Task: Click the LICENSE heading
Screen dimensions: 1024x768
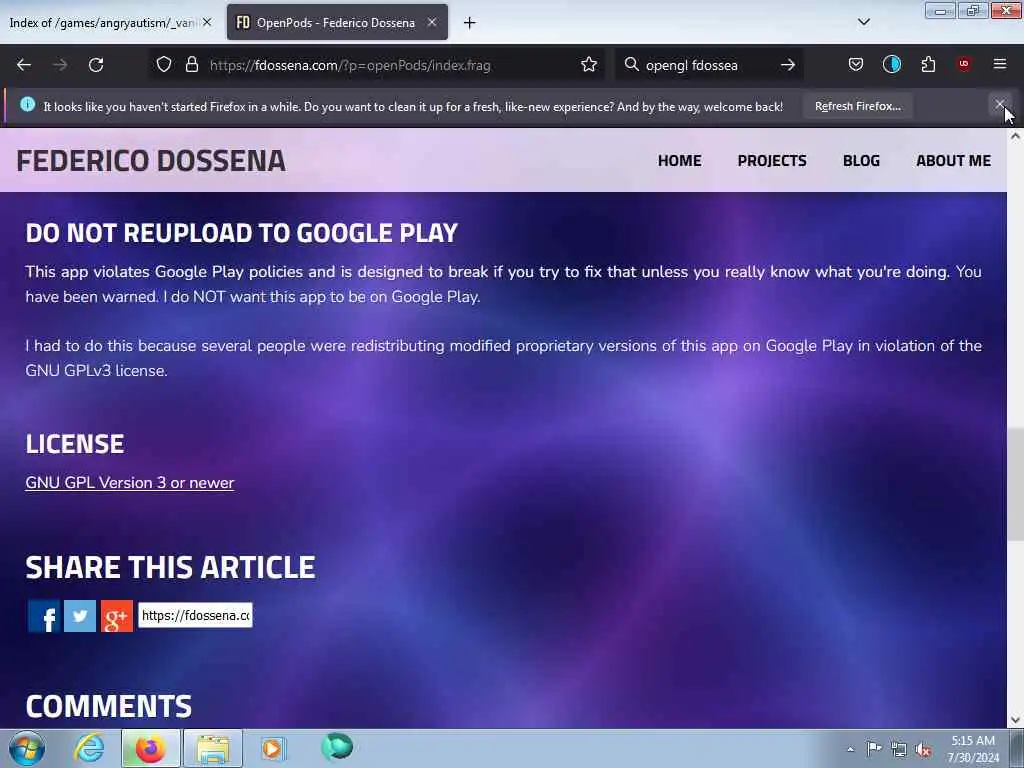Action: [74, 444]
